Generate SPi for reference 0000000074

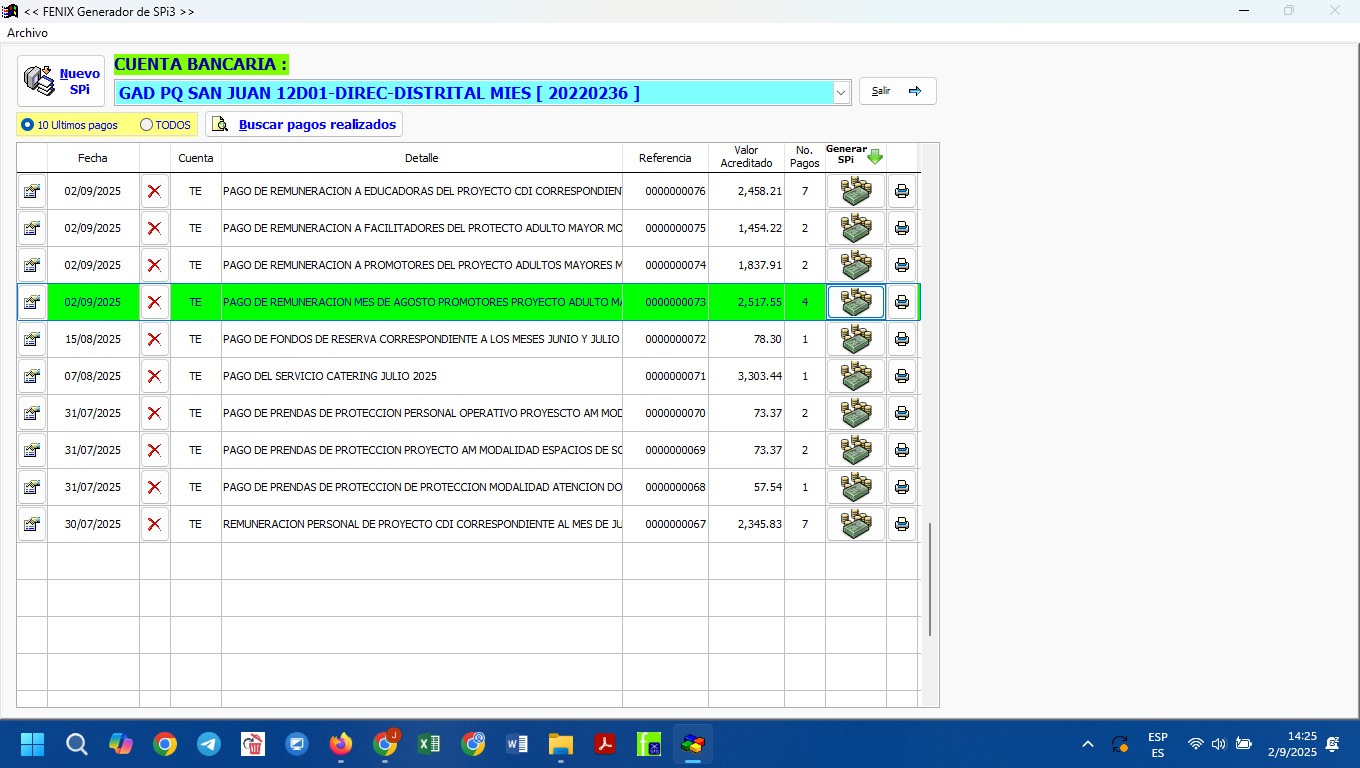coord(855,265)
